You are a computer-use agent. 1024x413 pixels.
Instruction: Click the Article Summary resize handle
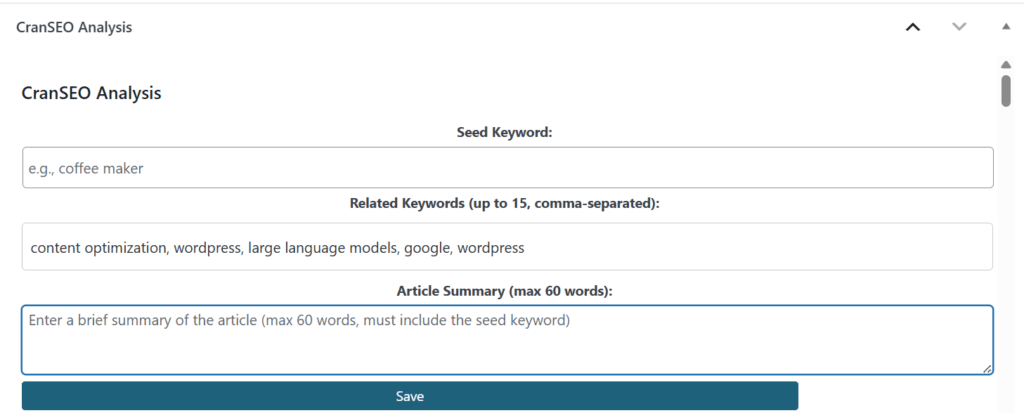click(988, 369)
